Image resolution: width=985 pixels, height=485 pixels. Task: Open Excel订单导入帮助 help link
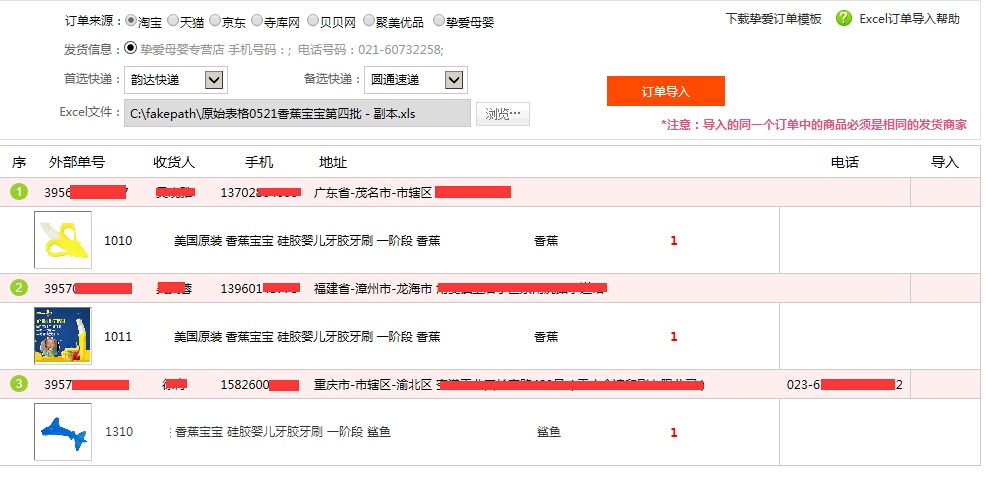pos(909,19)
